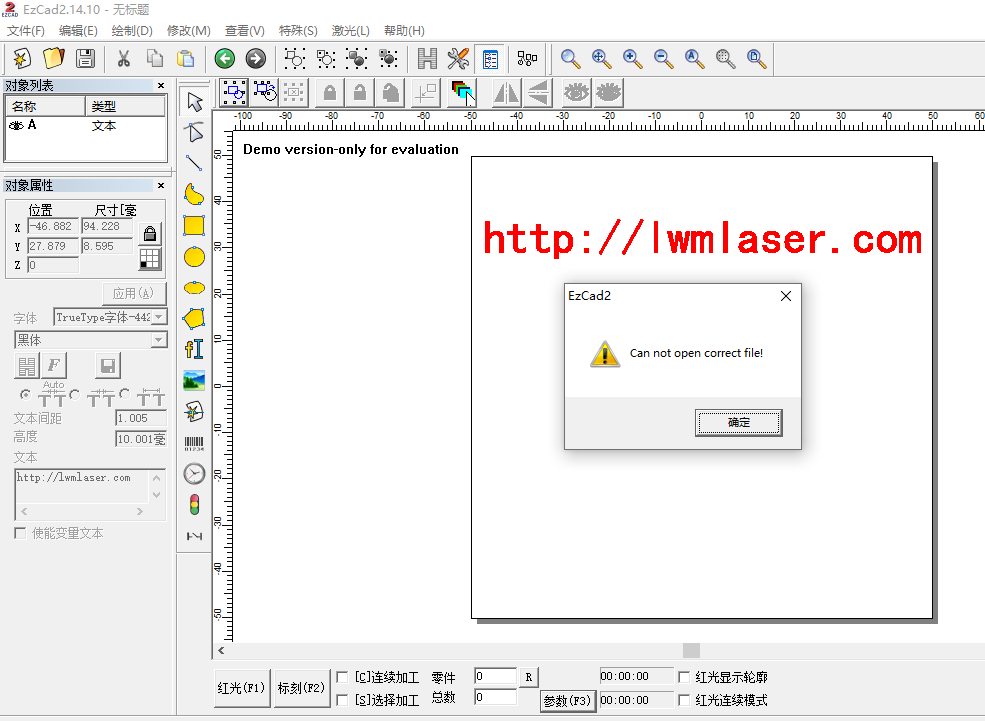Select the Auto text alignment radio button

[25, 394]
